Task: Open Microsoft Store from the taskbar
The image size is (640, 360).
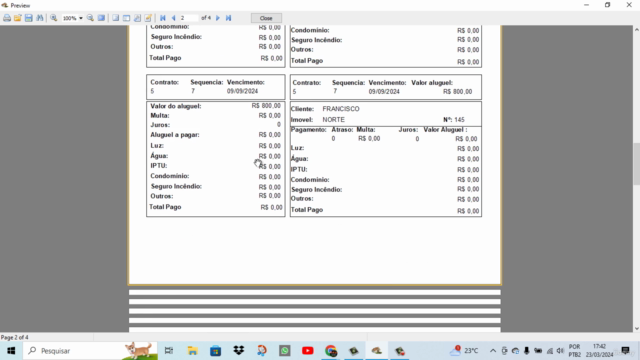Action: tap(216, 351)
